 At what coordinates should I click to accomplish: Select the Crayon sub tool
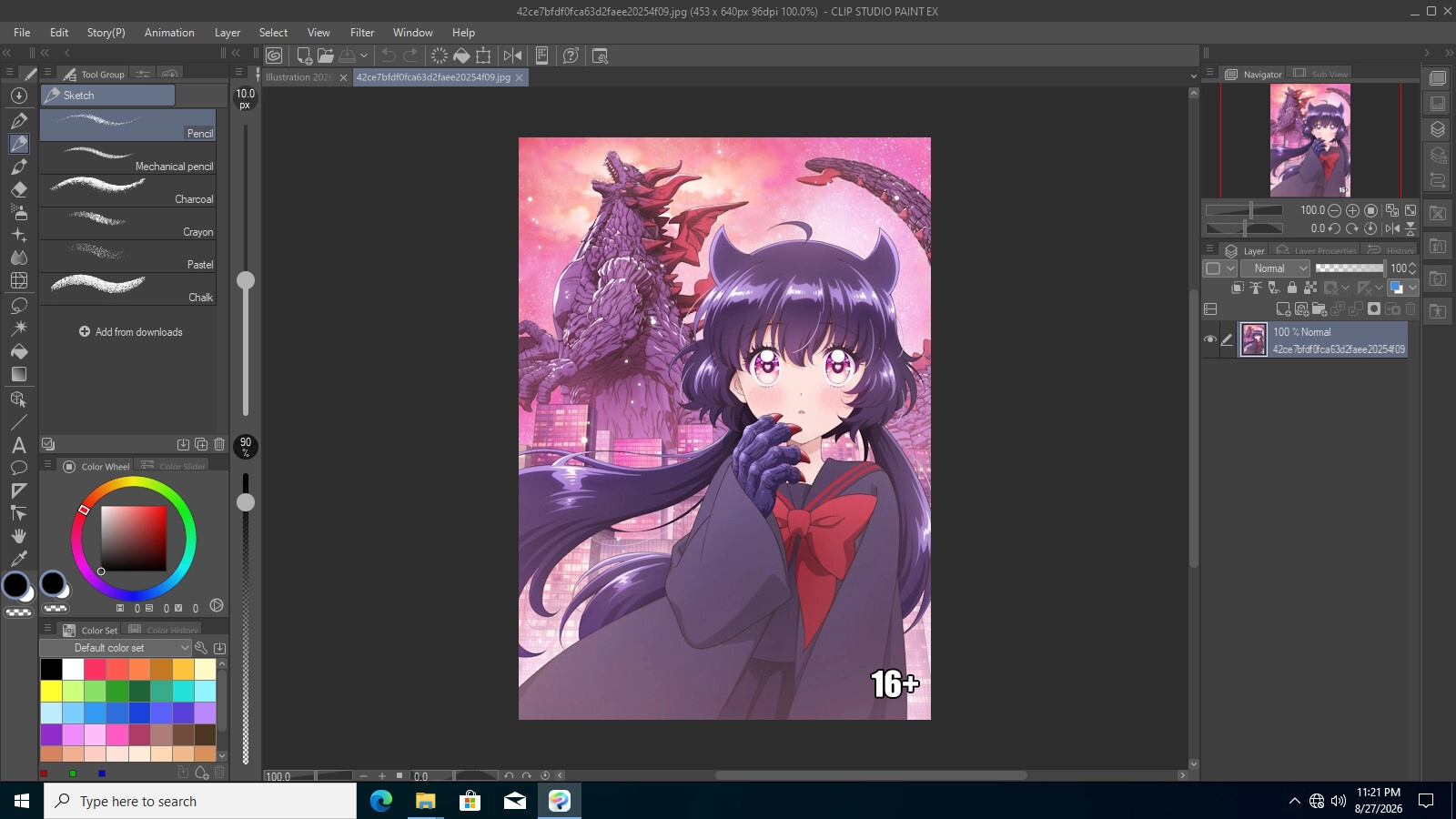[x=128, y=224]
